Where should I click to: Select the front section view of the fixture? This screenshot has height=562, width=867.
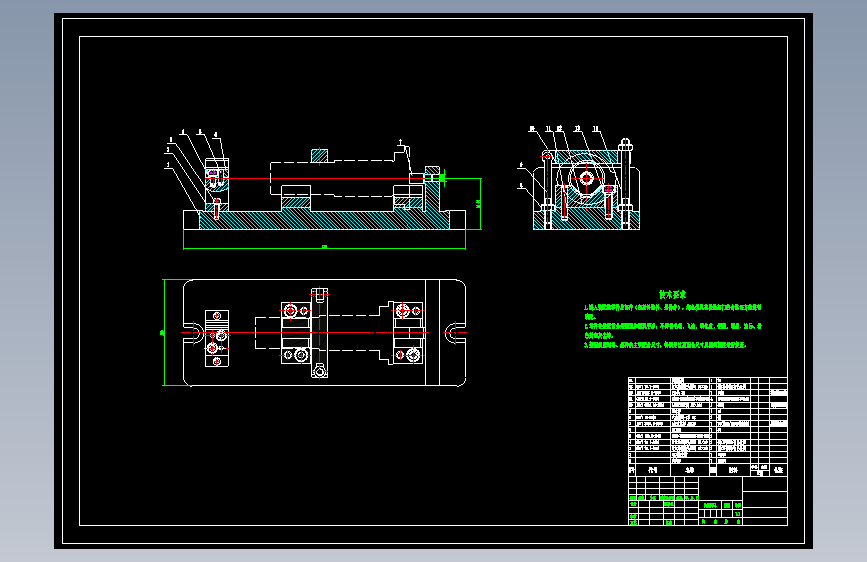coord(325,185)
